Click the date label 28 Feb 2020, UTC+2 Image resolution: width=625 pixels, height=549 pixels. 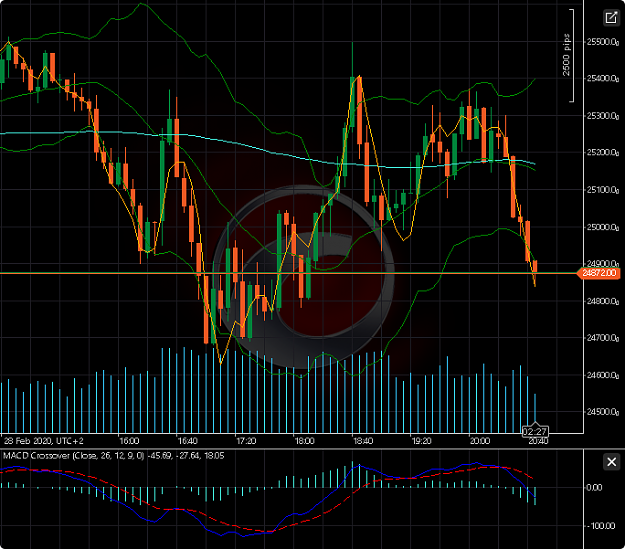44,441
